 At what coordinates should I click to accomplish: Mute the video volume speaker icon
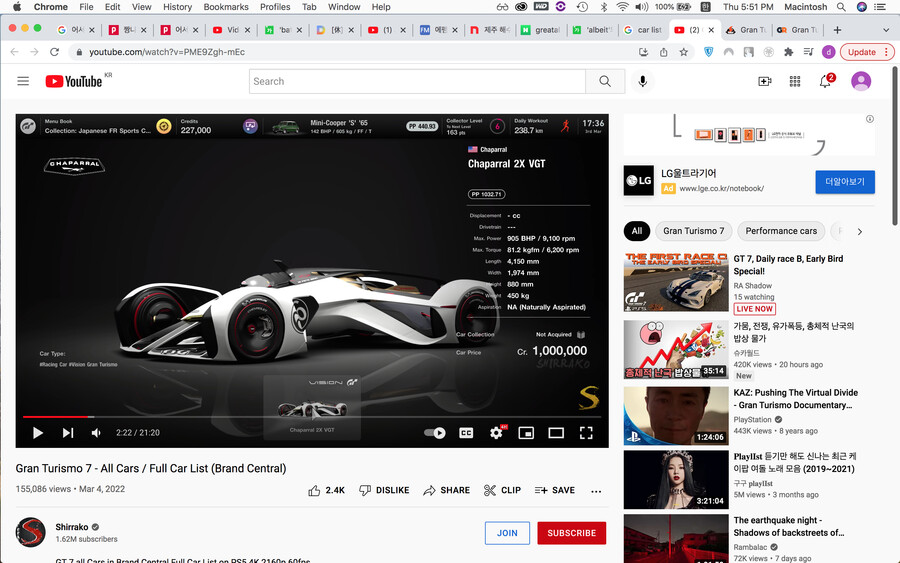coord(97,433)
